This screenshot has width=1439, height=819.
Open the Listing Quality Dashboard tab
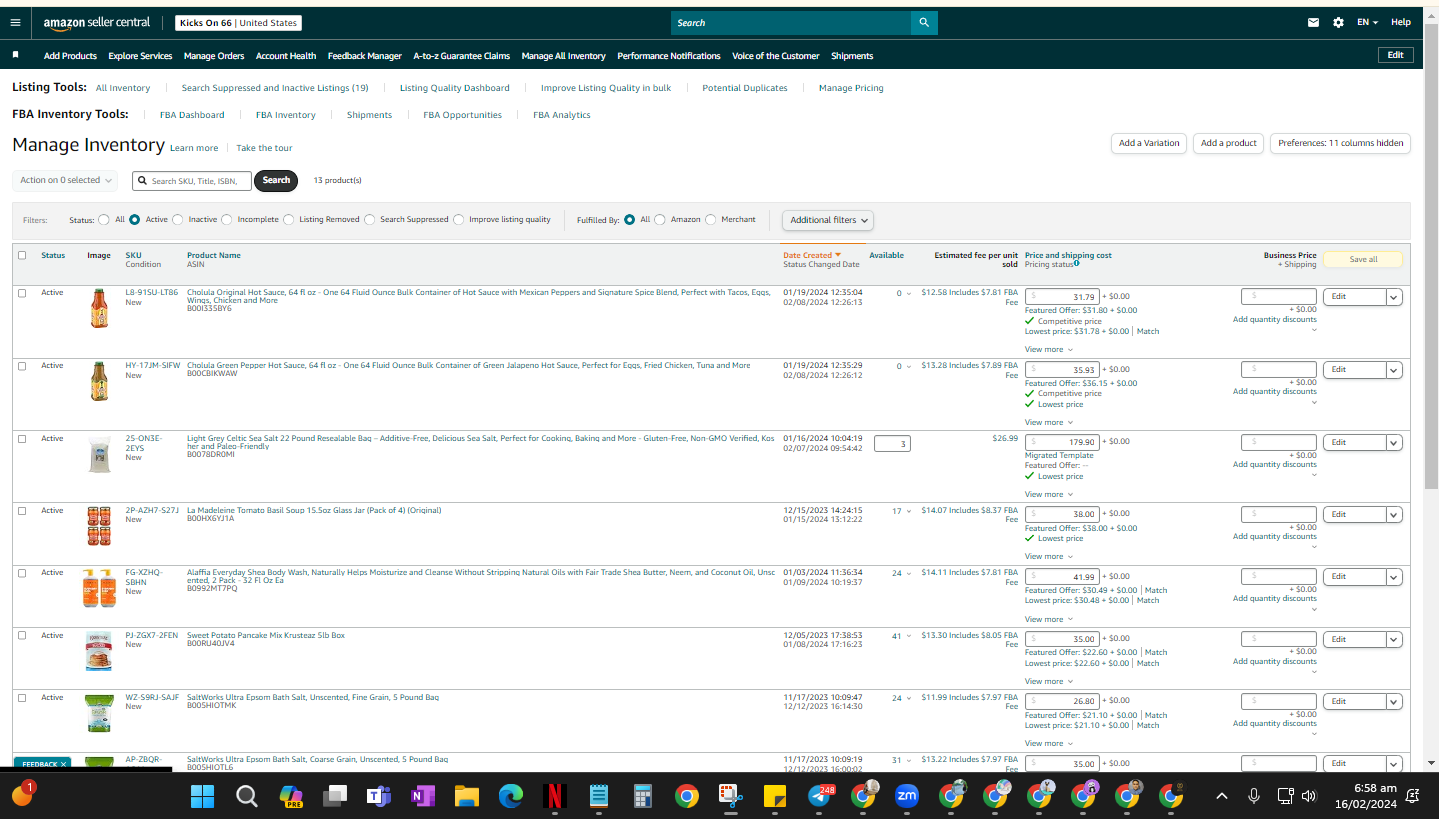click(455, 88)
